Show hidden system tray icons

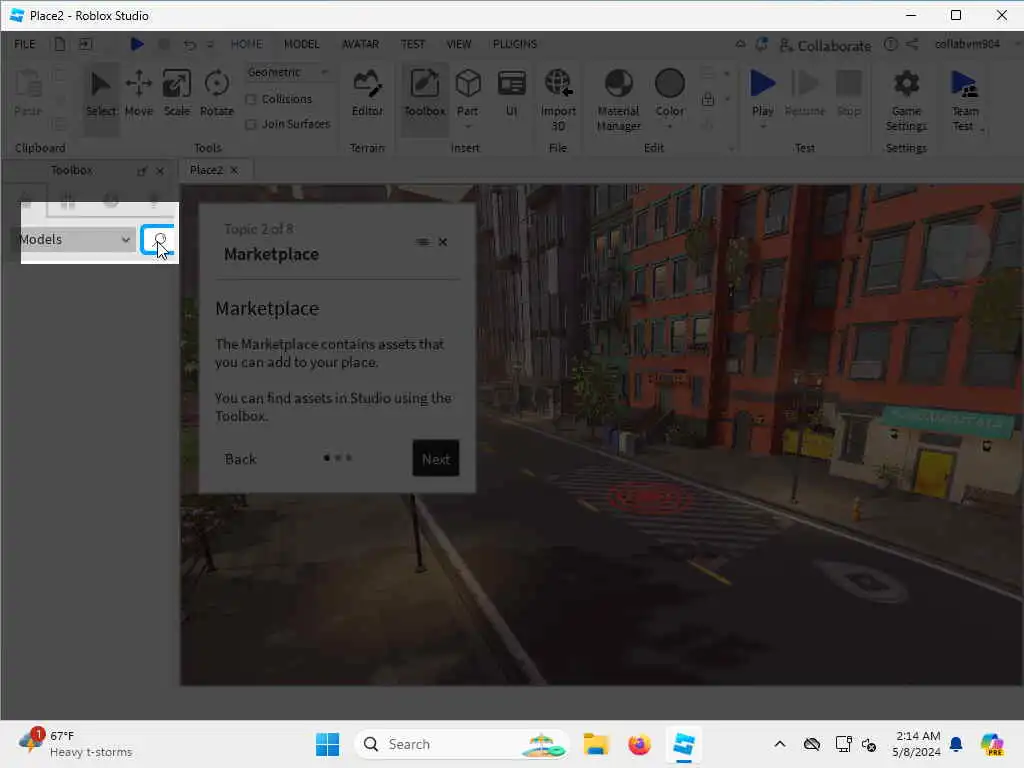[x=780, y=744]
